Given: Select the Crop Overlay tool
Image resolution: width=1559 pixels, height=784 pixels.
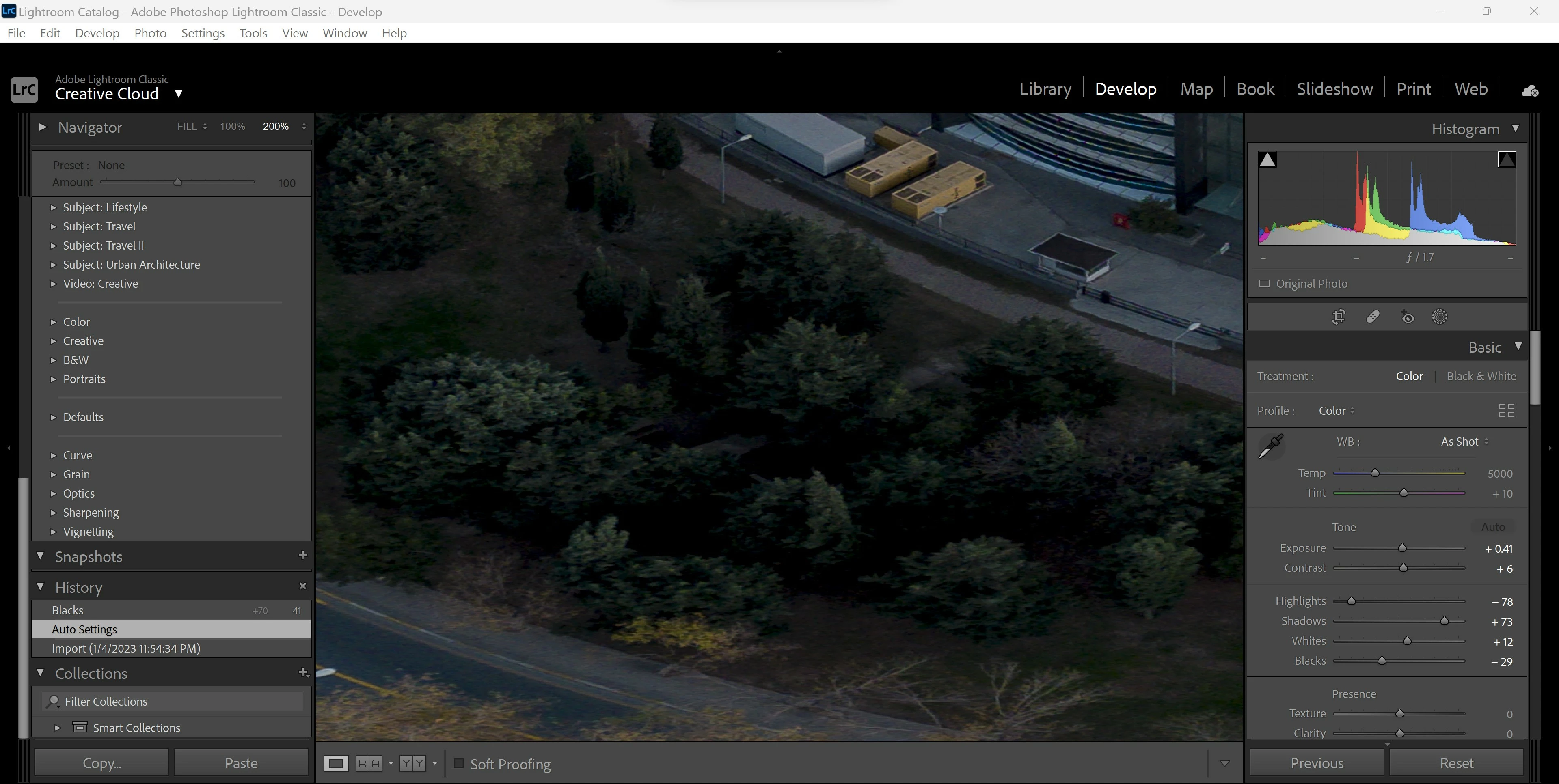Looking at the screenshot, I should [1339, 317].
